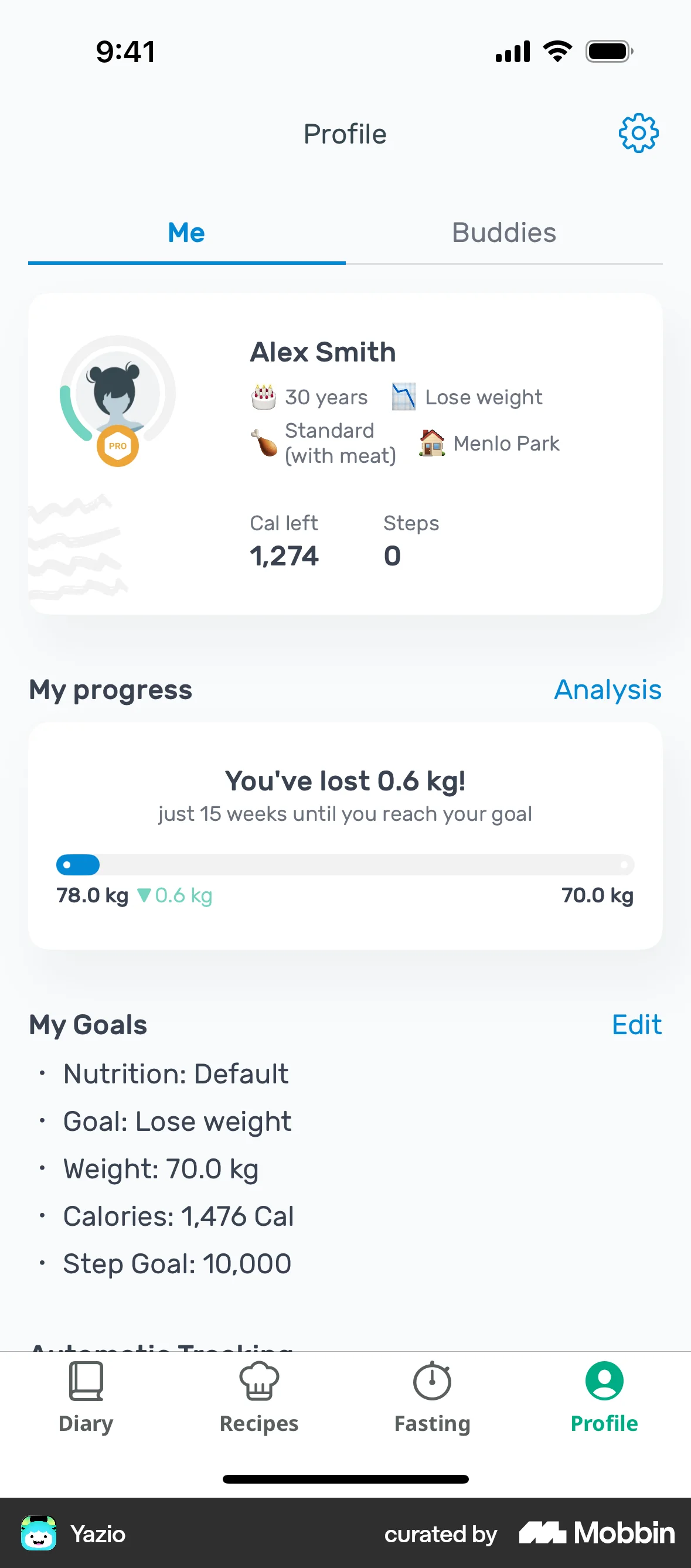Switch to the Buddies tab

[503, 233]
